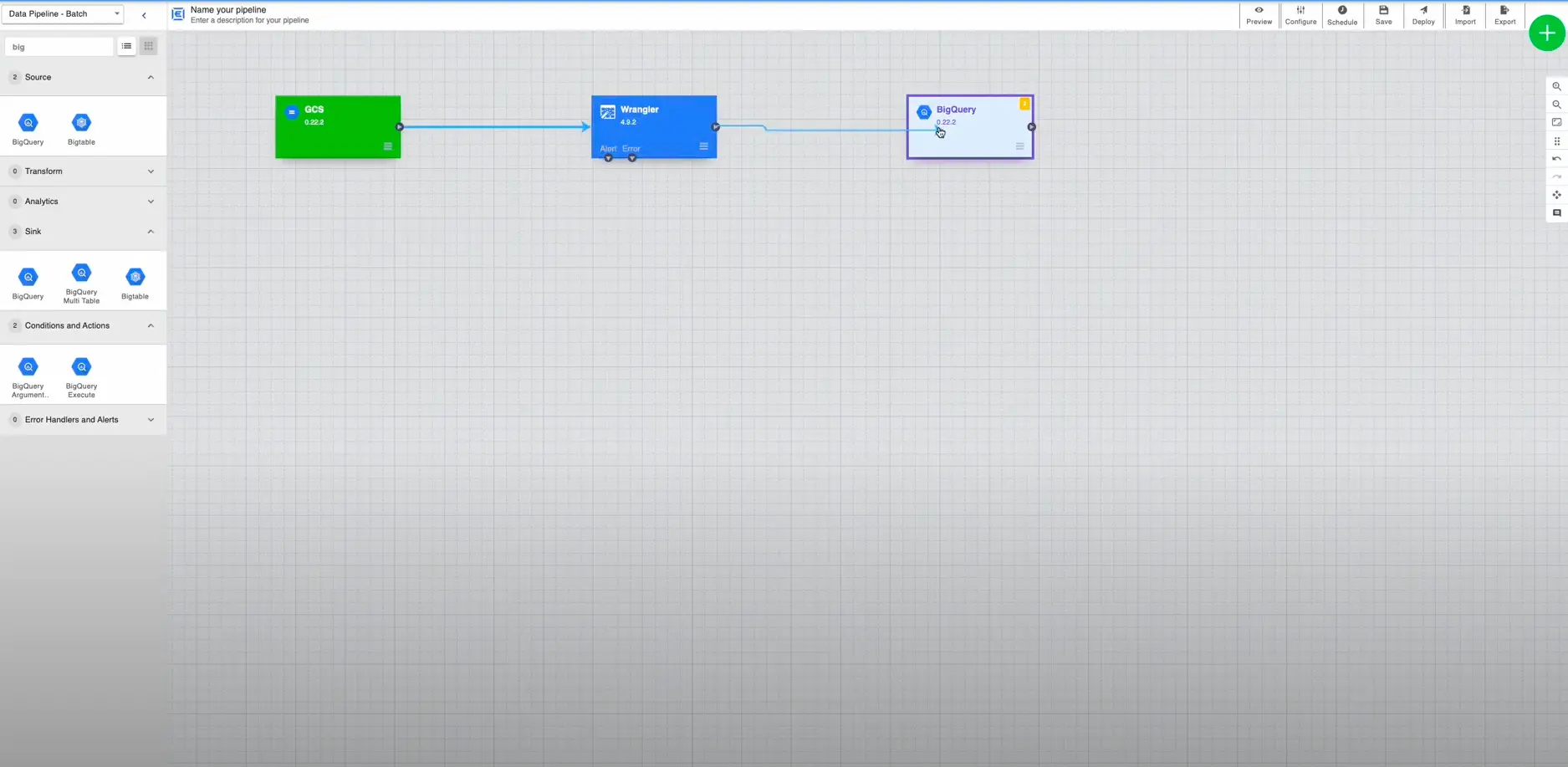Redo the canvas action
This screenshot has height=767, width=1568.
tap(1556, 176)
